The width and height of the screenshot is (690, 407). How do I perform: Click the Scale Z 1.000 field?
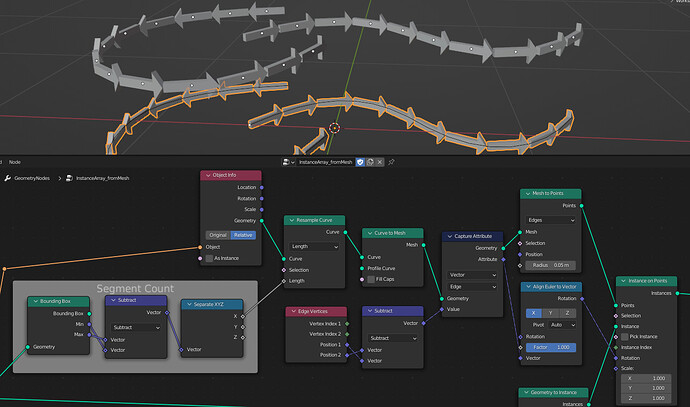646,398
